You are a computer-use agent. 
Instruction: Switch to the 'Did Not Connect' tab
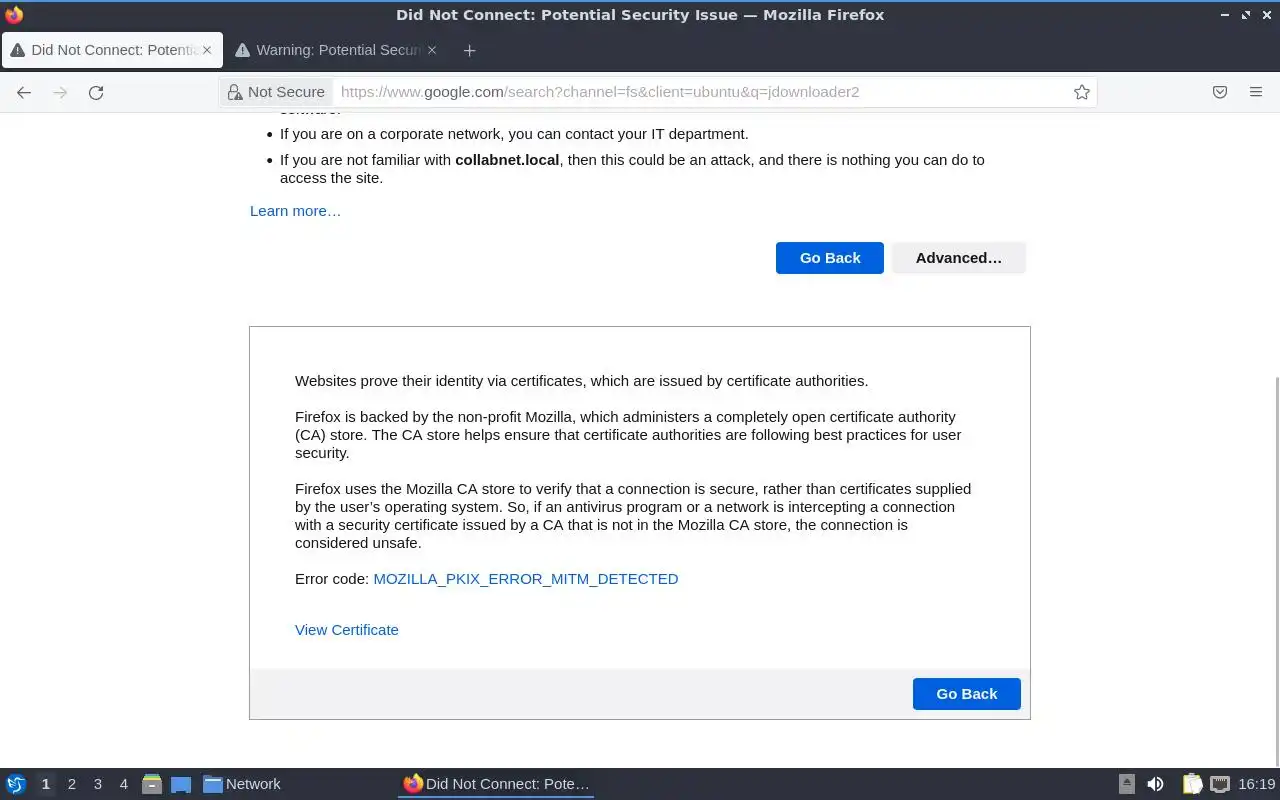coord(111,50)
